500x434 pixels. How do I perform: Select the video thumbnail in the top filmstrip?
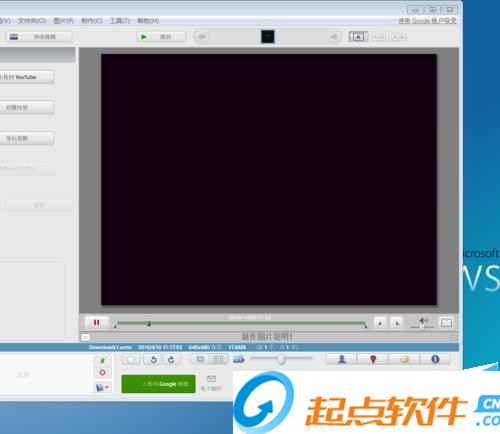(268, 37)
